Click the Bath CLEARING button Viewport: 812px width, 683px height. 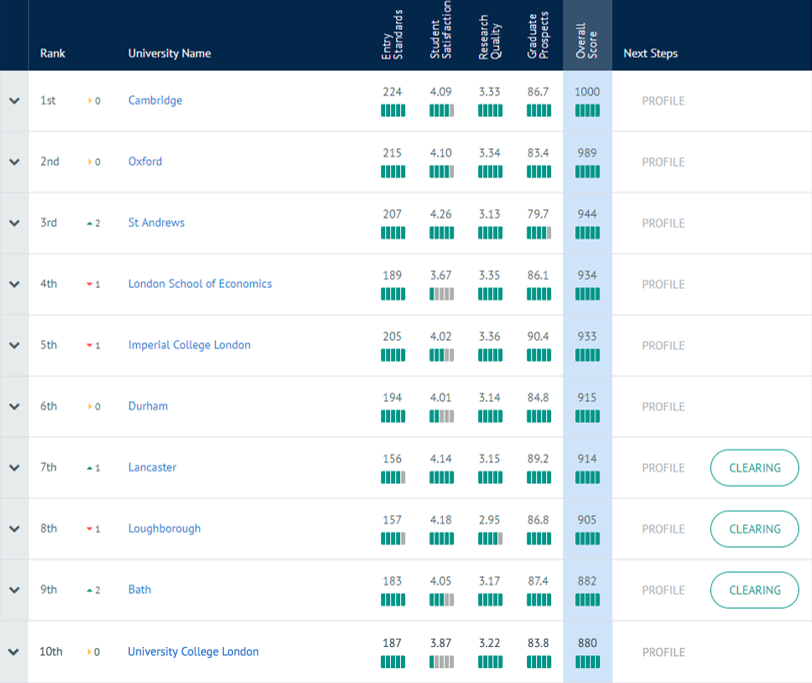(x=755, y=590)
